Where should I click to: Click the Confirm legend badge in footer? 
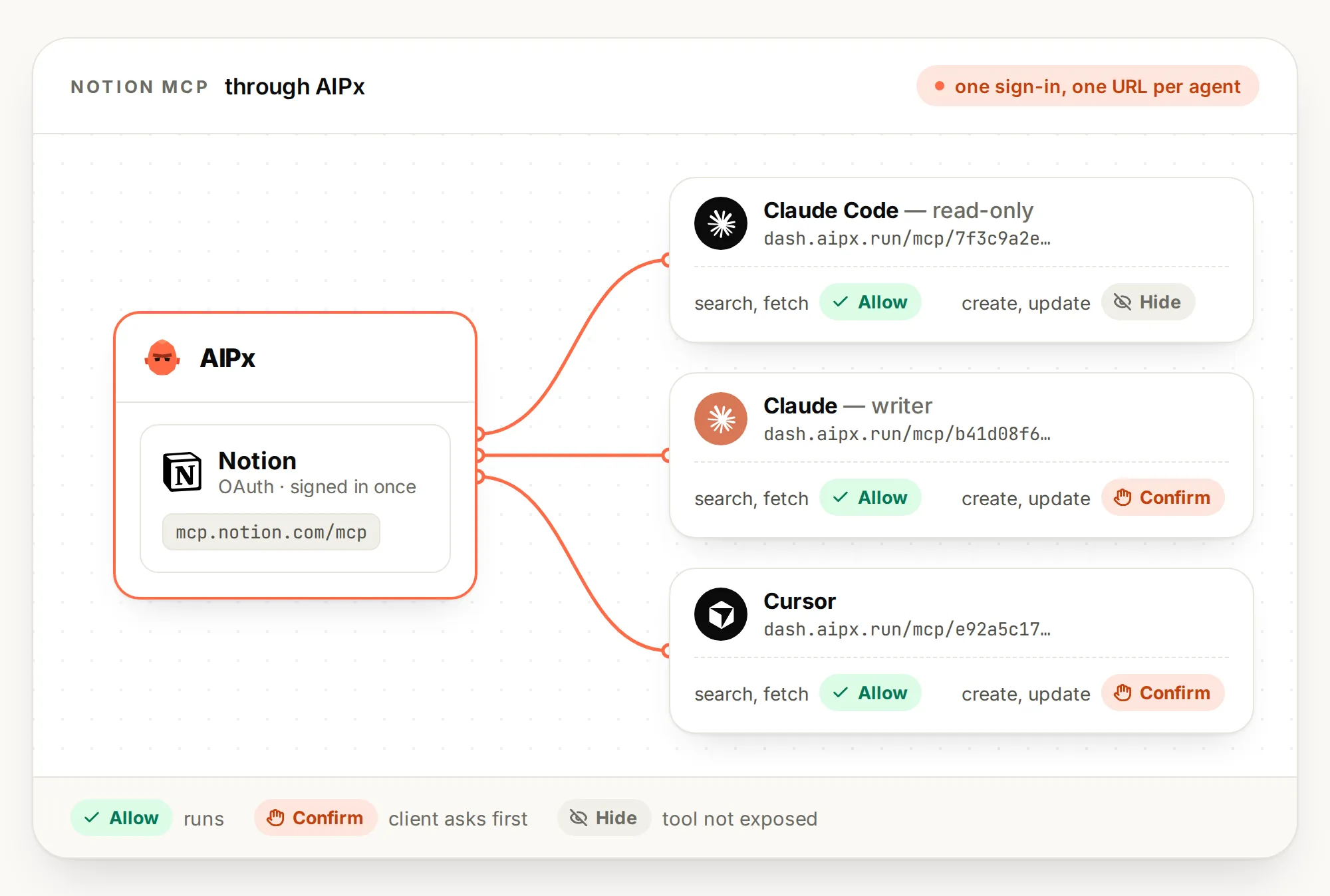click(x=316, y=818)
